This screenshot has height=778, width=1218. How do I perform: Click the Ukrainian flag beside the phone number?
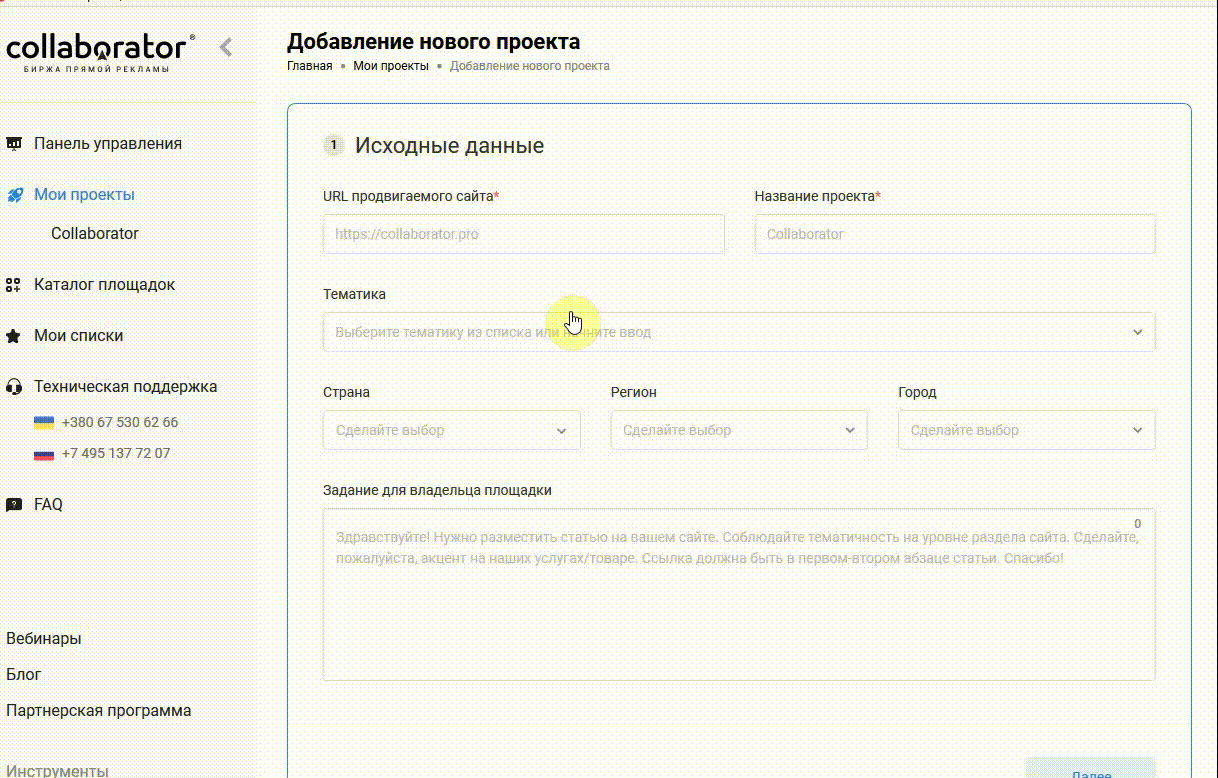coord(46,421)
